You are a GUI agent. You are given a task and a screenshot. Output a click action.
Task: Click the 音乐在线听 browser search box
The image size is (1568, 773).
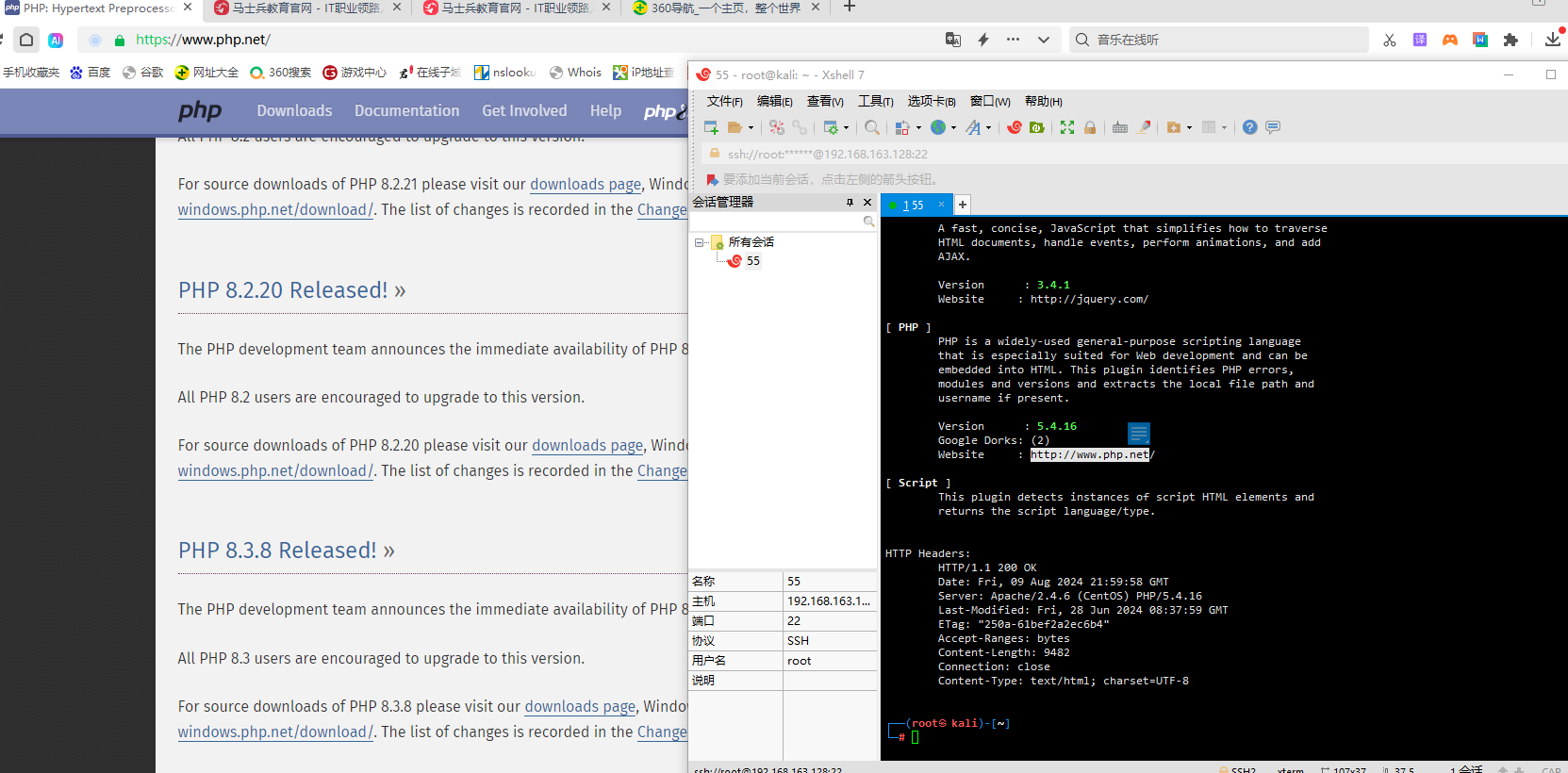(1218, 40)
